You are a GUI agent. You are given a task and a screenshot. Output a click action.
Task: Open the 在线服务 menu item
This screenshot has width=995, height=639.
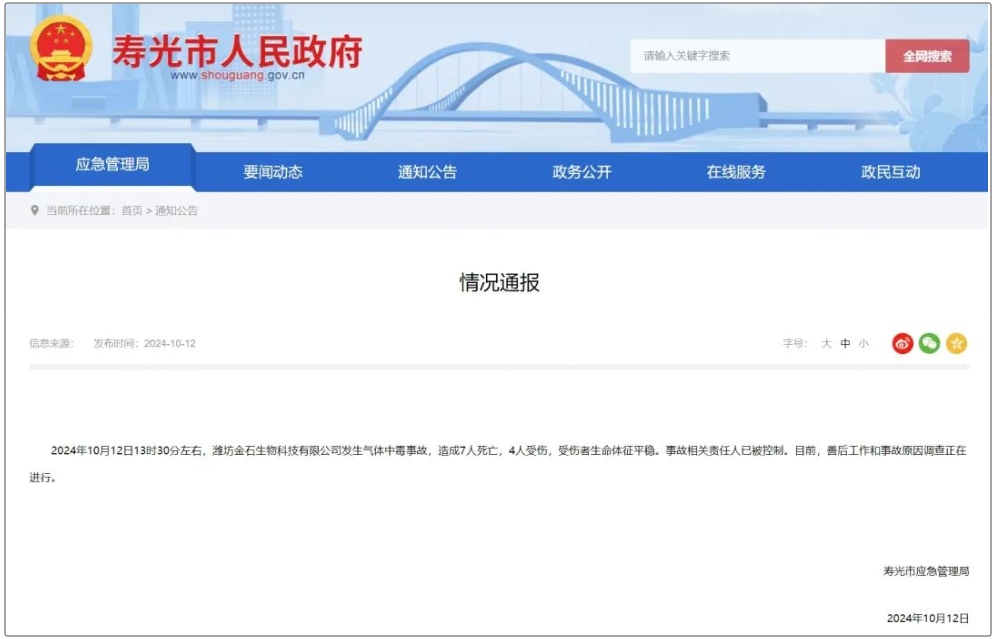736,172
